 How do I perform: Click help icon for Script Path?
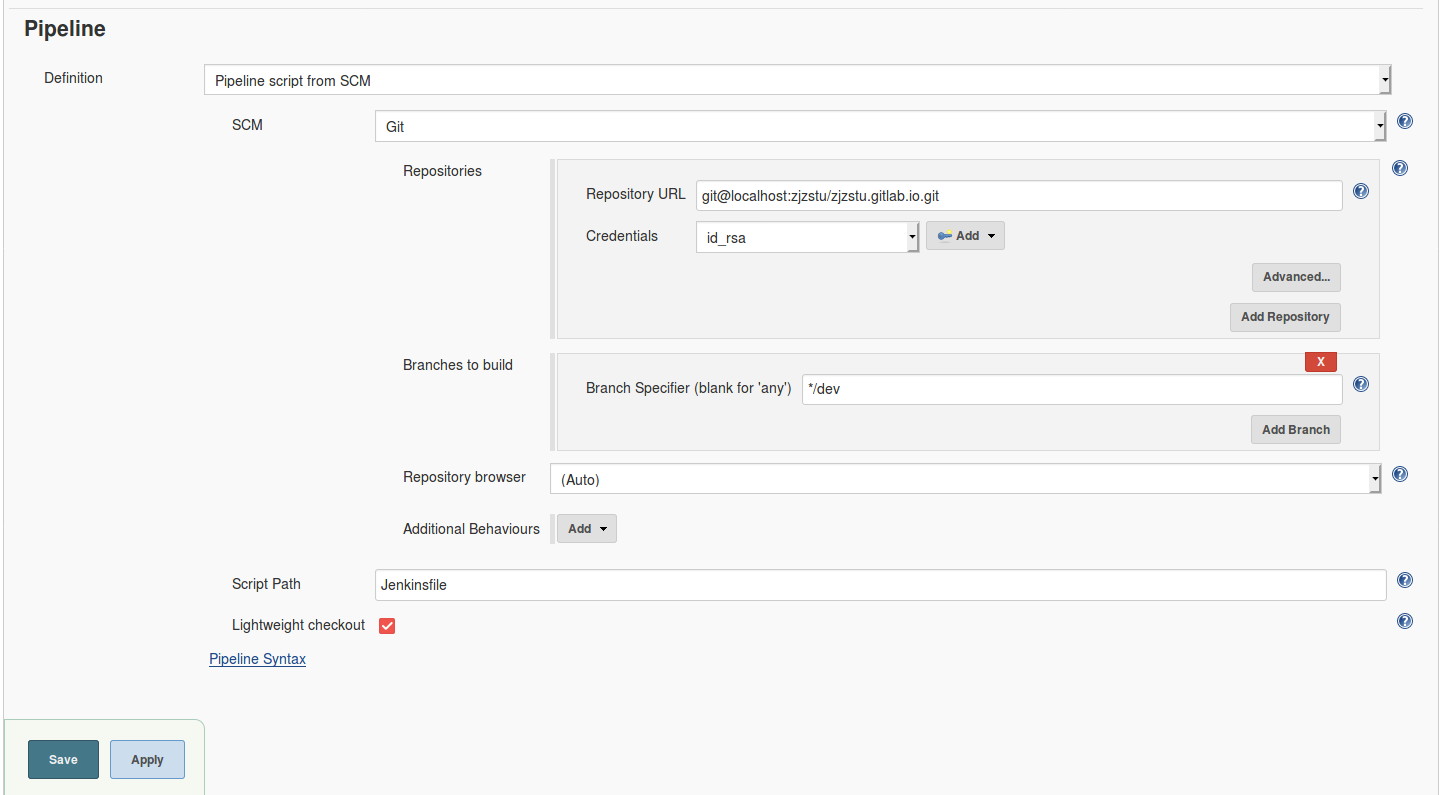click(1405, 580)
